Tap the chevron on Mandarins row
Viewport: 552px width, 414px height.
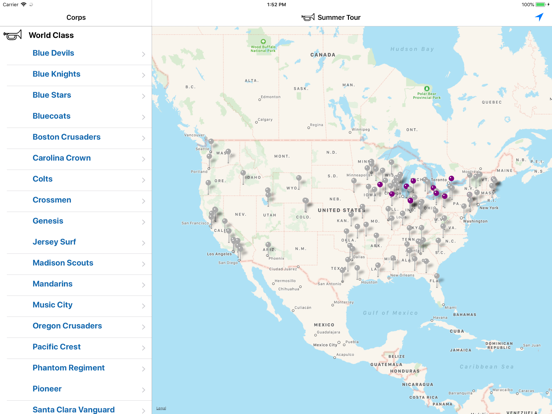point(143,285)
